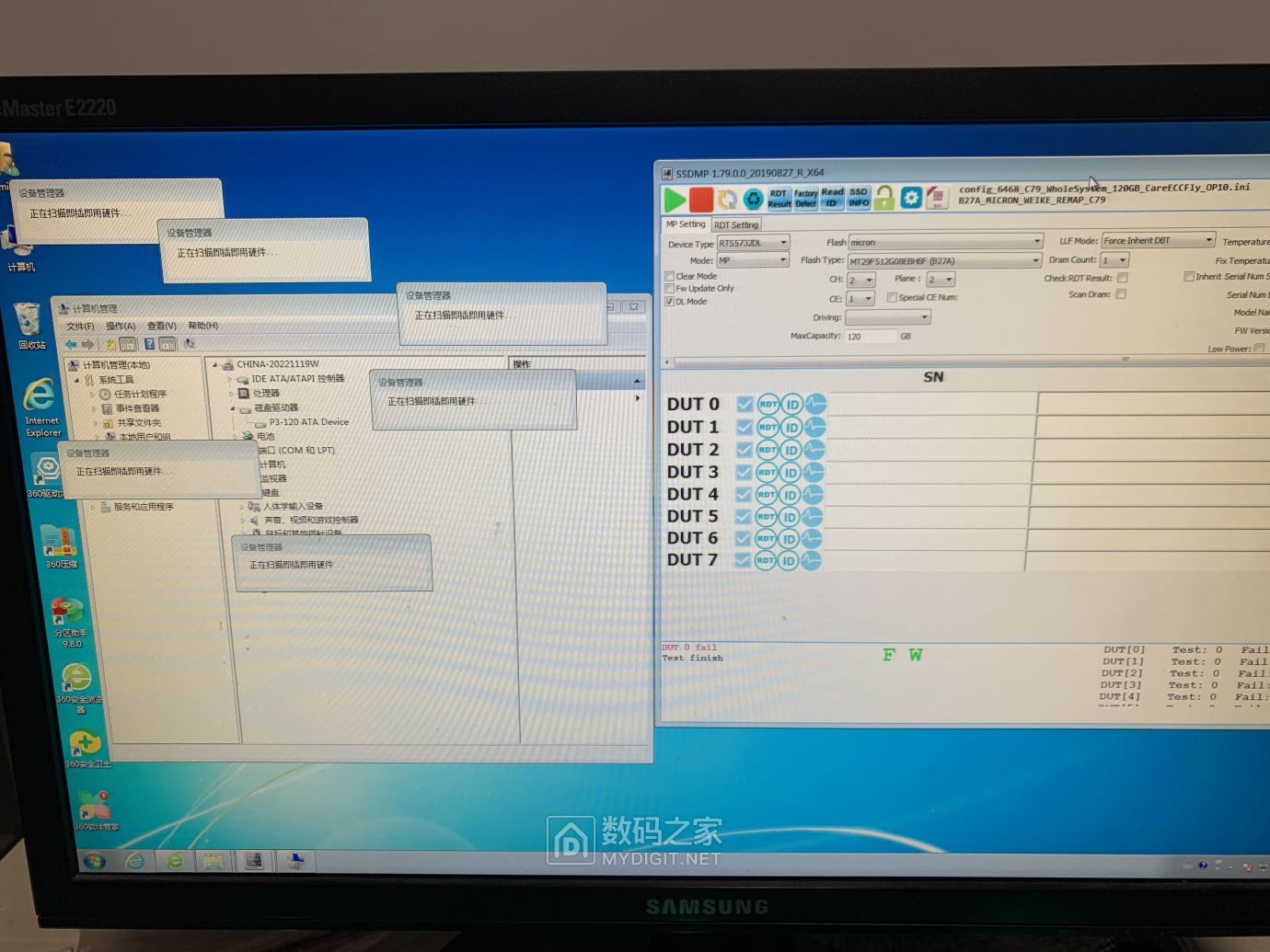The height and width of the screenshot is (952, 1270).
Task: Open SSD INFO from SSDMP toolbar
Action: pos(859,198)
